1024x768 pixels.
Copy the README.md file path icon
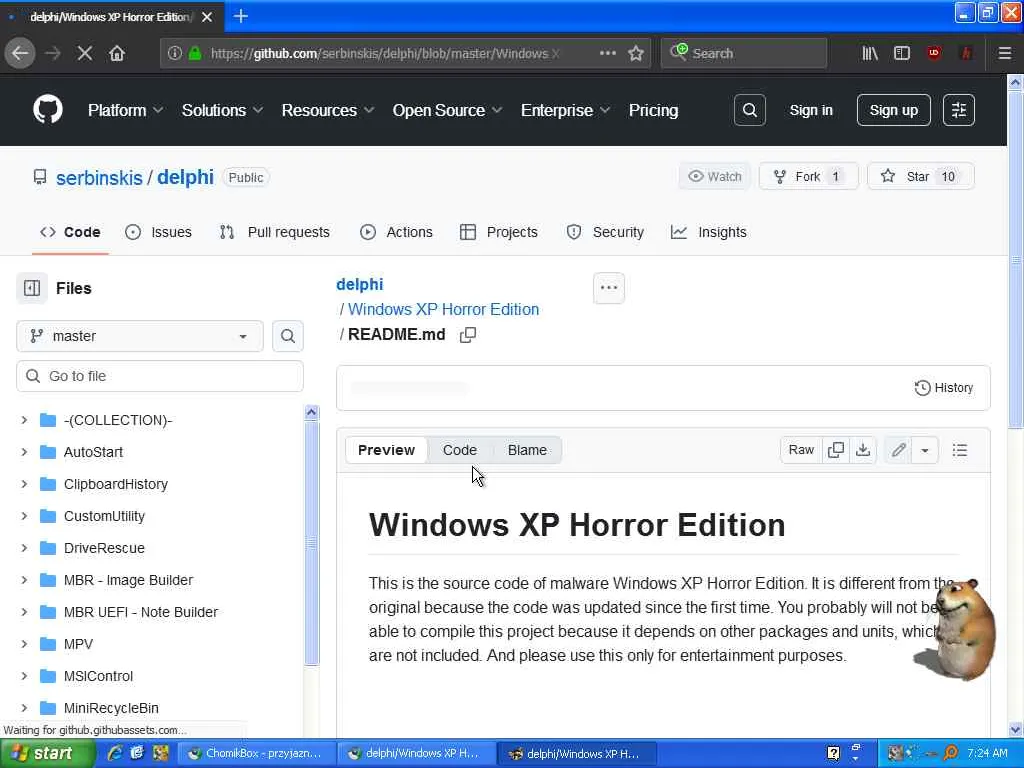(x=468, y=335)
